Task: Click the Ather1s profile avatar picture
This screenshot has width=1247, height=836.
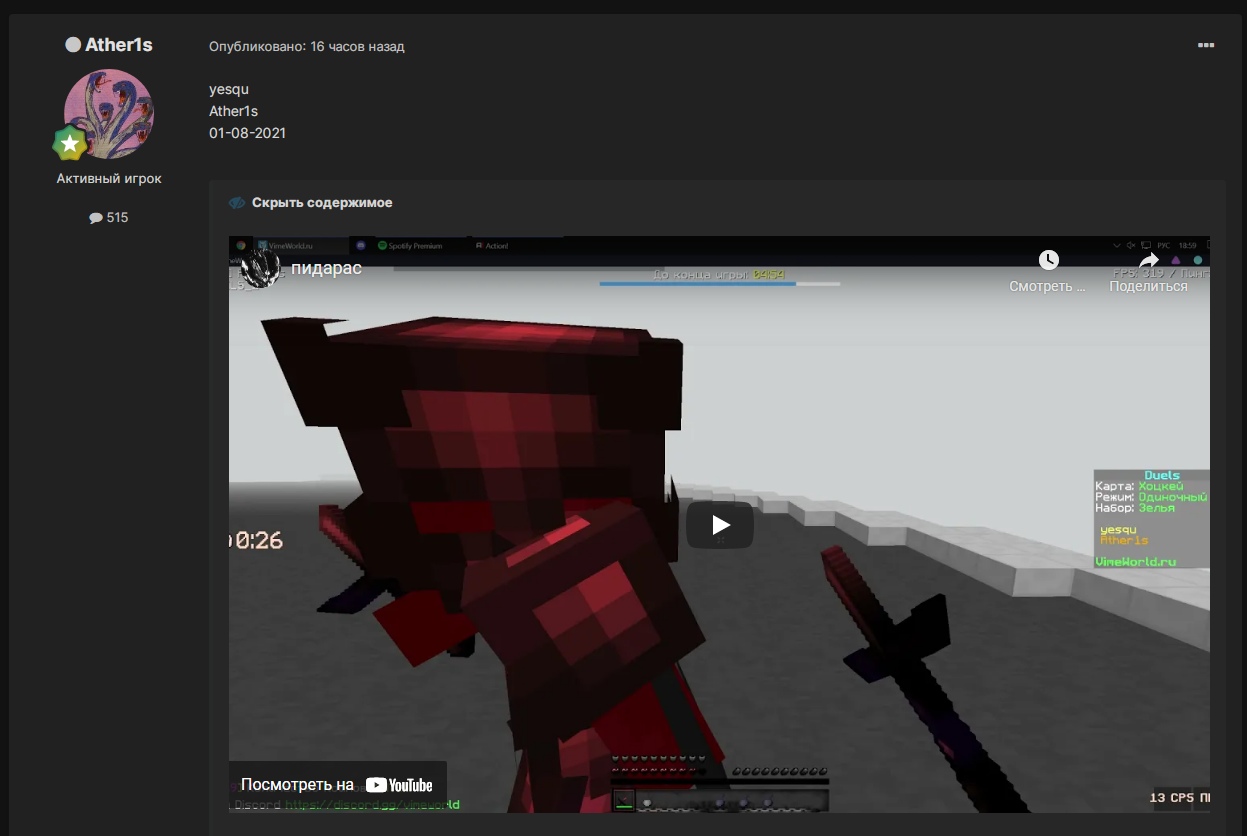Action: [x=109, y=114]
